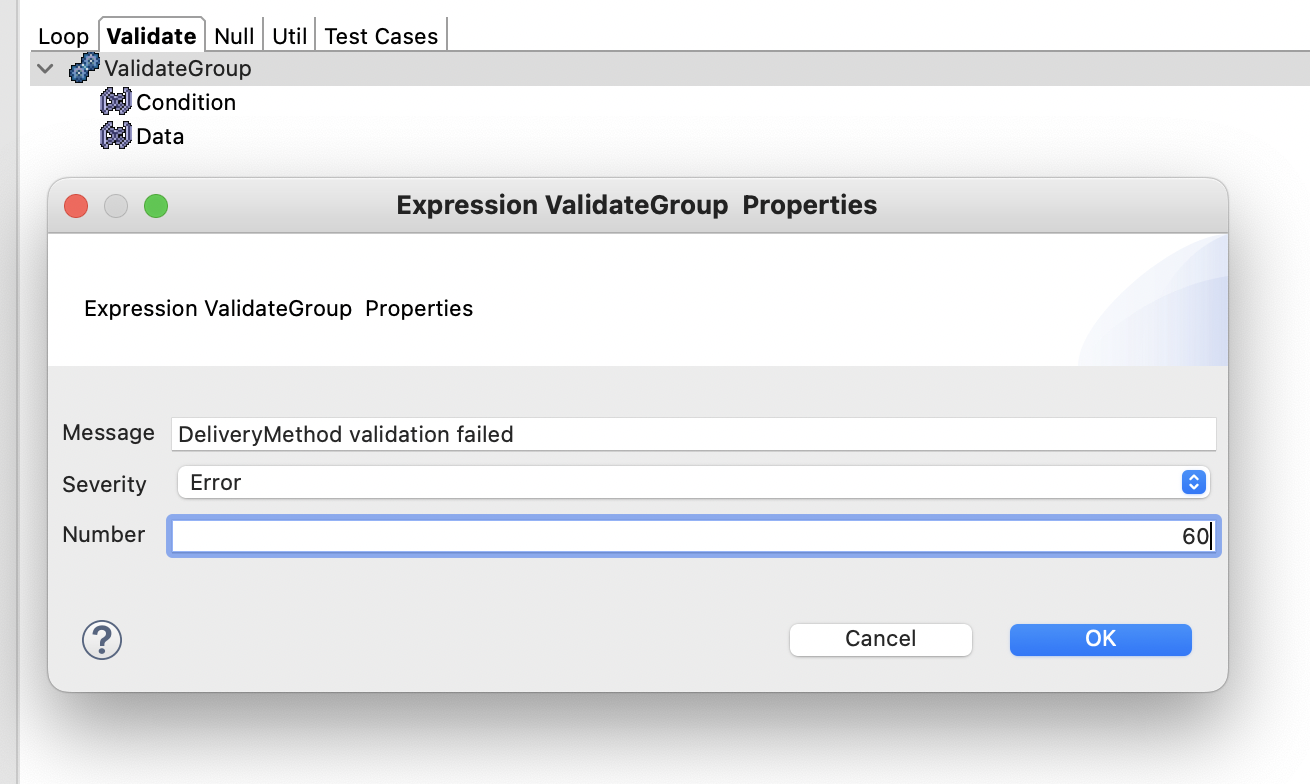
Task: Click the Data expression icon
Action: 116,136
